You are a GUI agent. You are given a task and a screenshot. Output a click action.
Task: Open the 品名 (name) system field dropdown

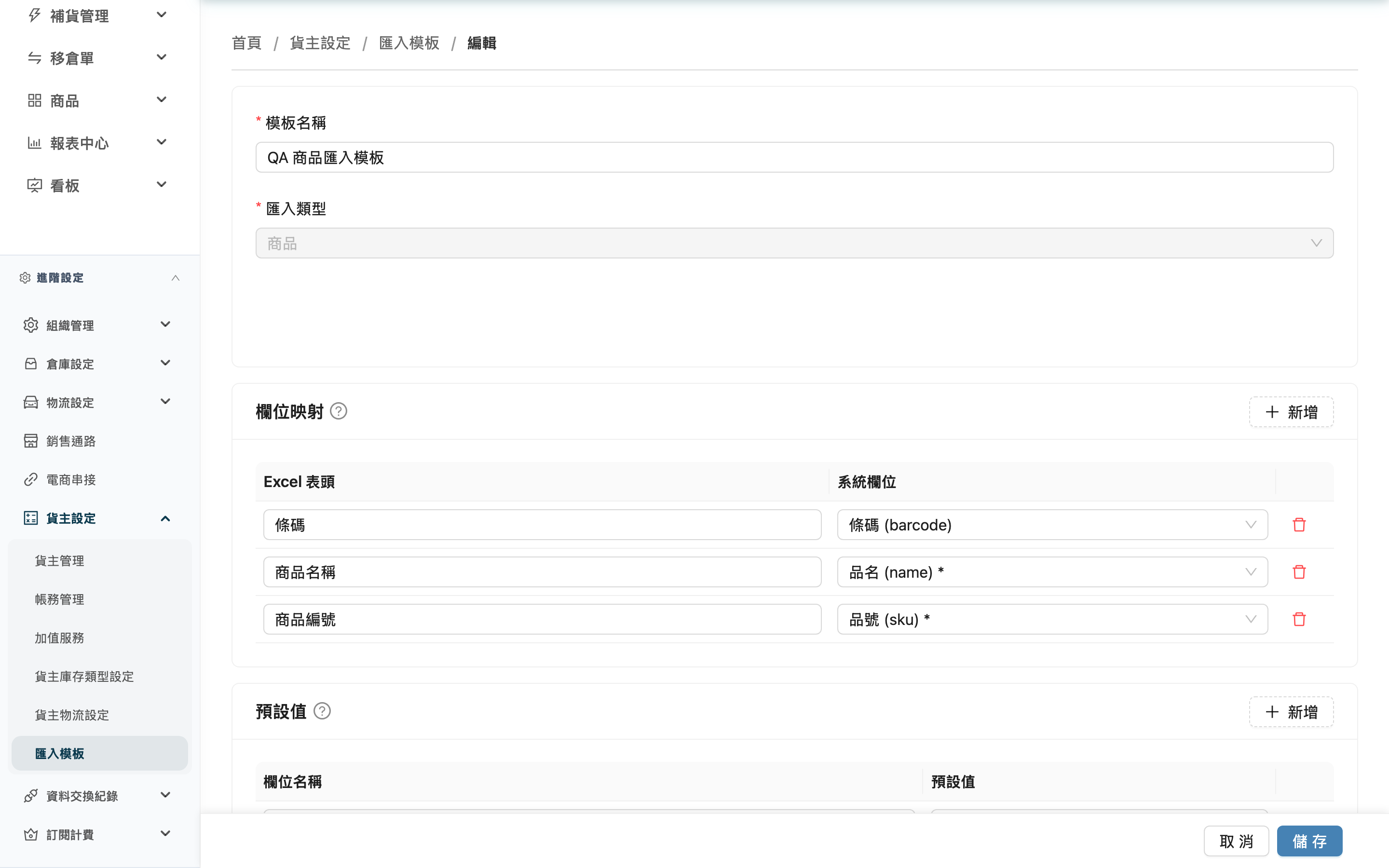tap(1052, 572)
